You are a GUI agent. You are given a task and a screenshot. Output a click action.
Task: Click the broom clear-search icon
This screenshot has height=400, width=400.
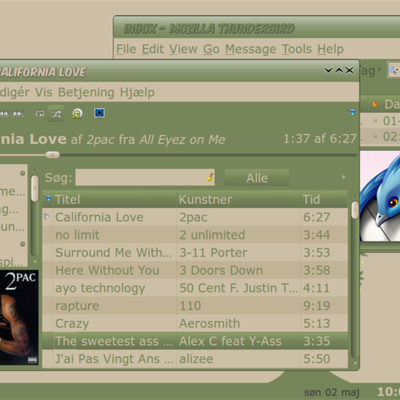coord(209,177)
